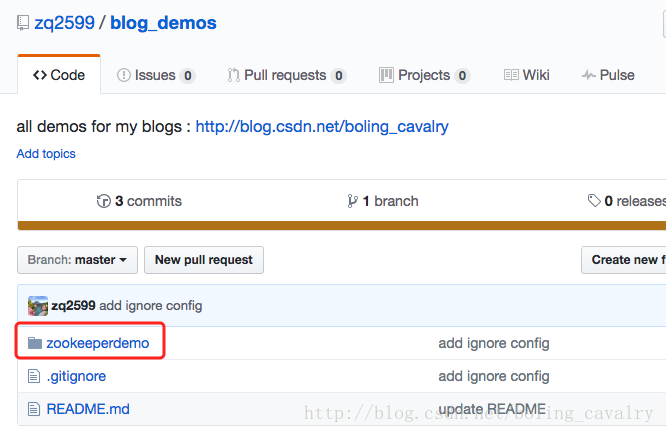
Task: Open the Branch: master dropdown
Action: [77, 260]
